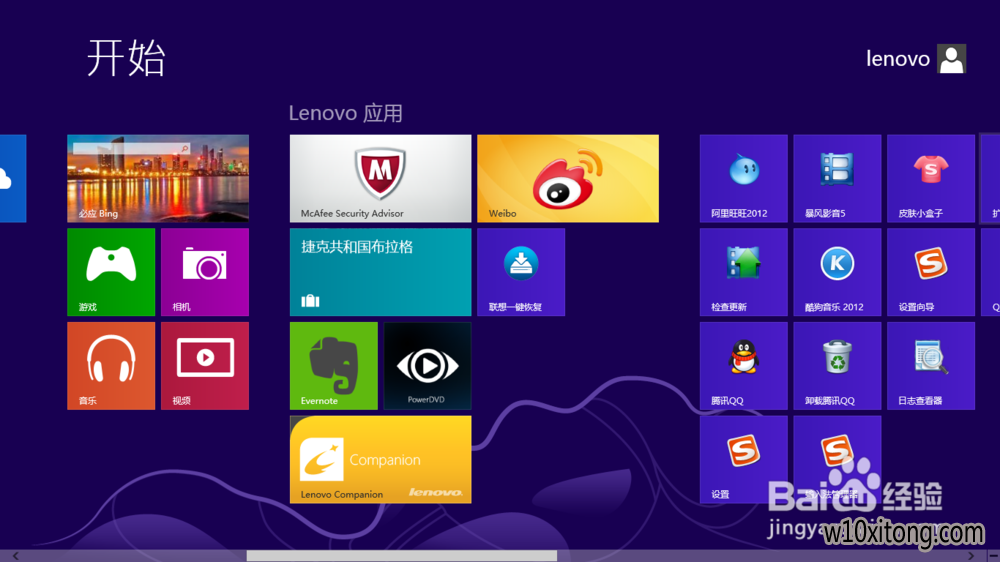This screenshot has height=562, width=1000.
Task: Open the Weibo tile
Action: (568, 178)
